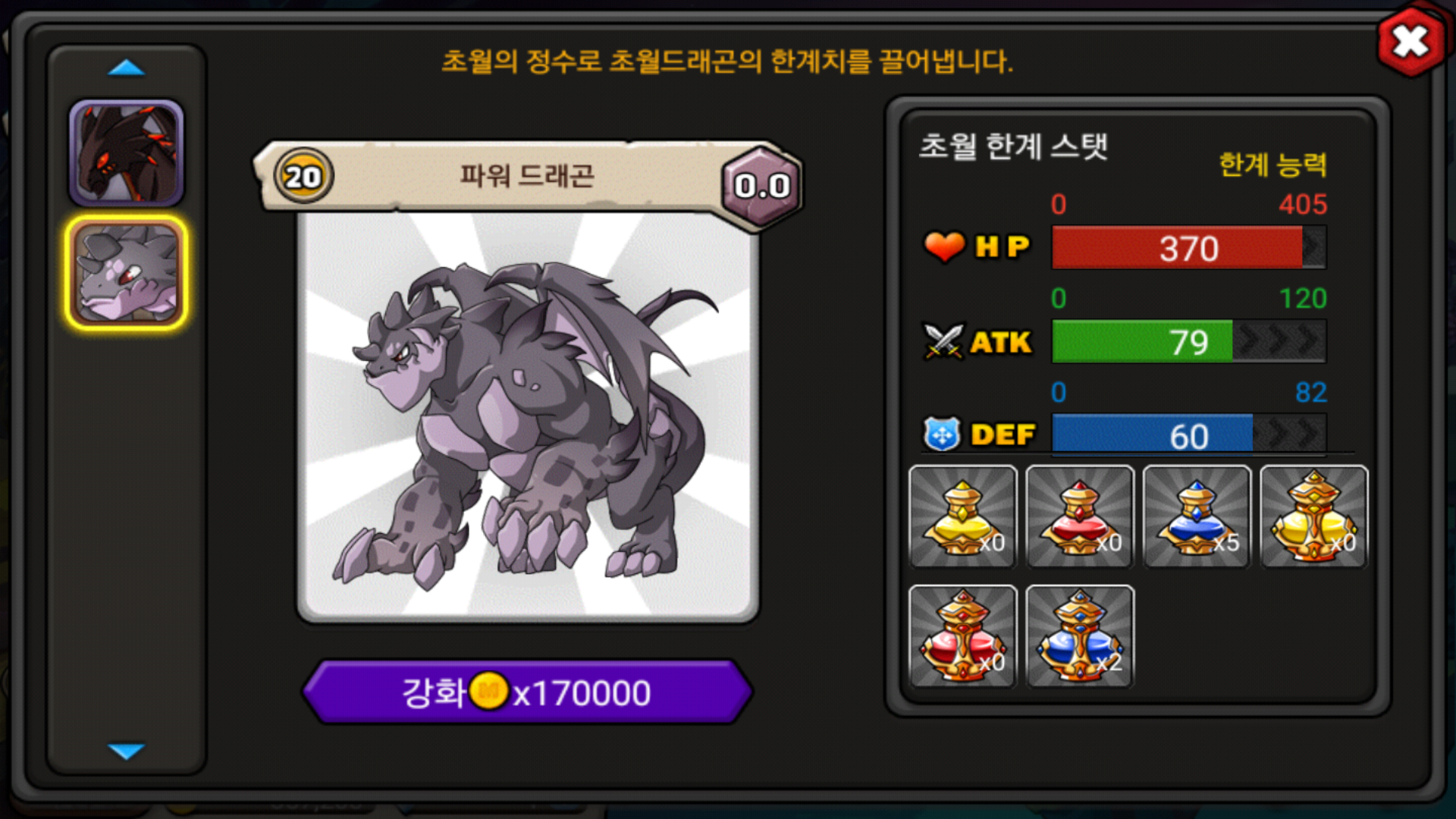Click the red HP bar showing 370
Viewport: 1456px width, 819px height.
coord(1188,247)
